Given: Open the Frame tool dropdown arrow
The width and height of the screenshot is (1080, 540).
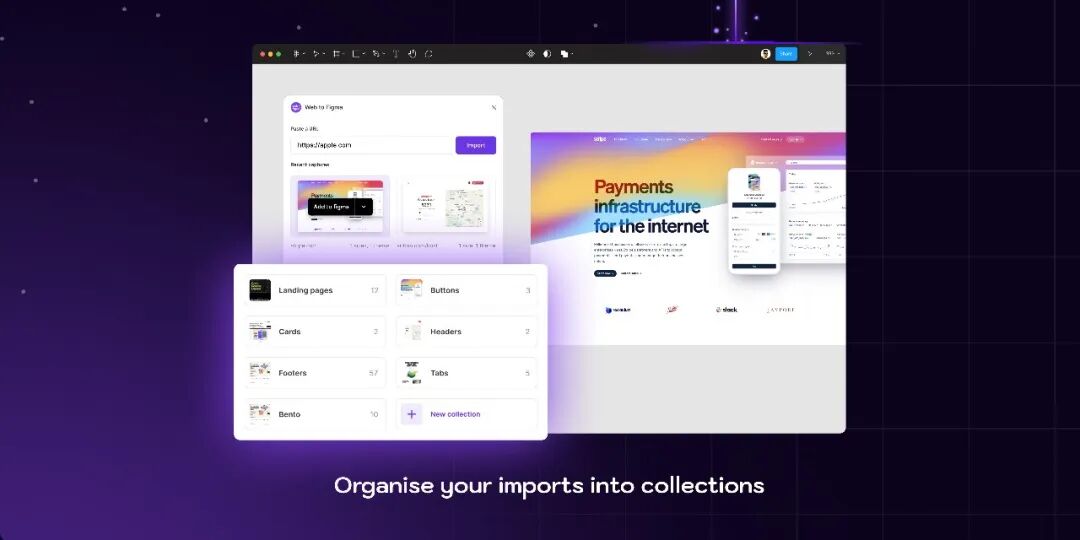Looking at the screenshot, I should click(x=344, y=54).
